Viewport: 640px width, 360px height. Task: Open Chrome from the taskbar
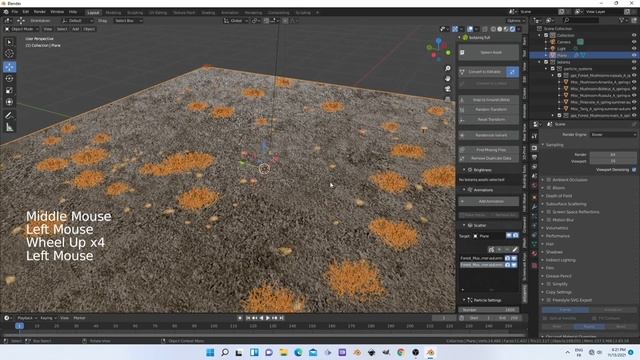tap(401, 352)
